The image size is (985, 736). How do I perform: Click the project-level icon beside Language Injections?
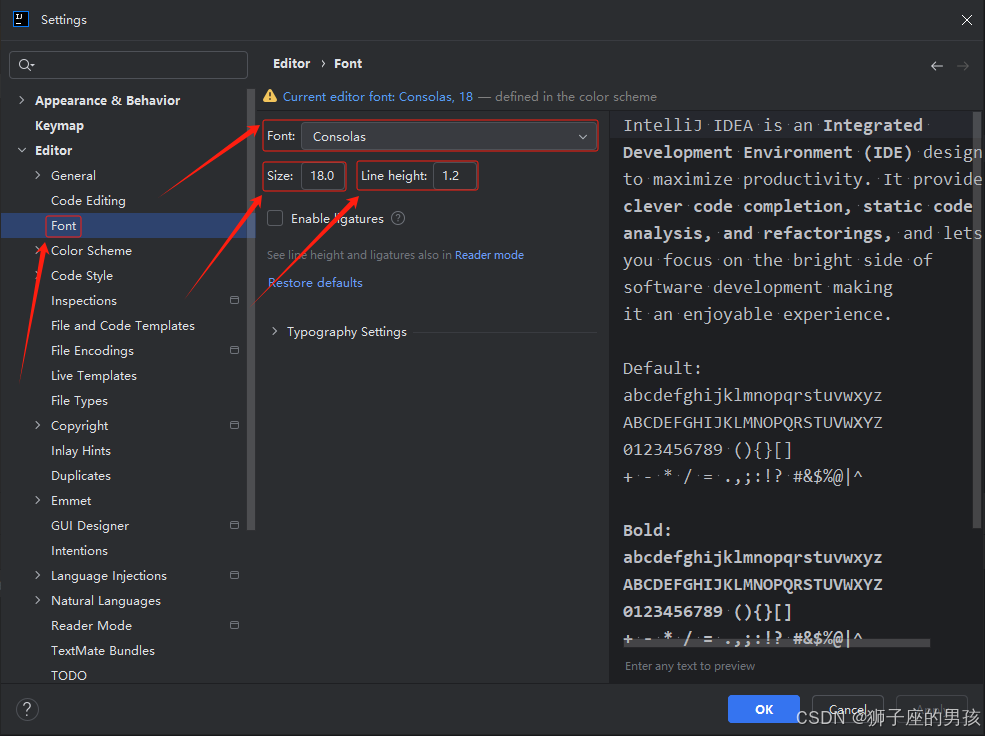[234, 575]
